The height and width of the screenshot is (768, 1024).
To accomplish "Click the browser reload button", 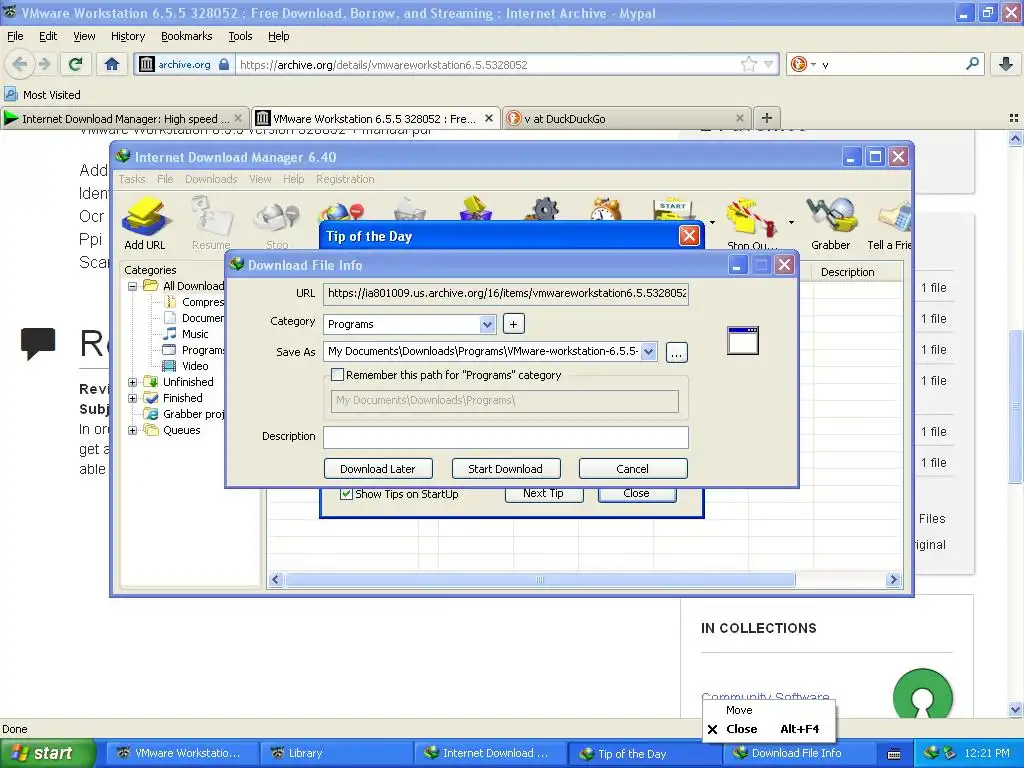I will [x=76, y=64].
